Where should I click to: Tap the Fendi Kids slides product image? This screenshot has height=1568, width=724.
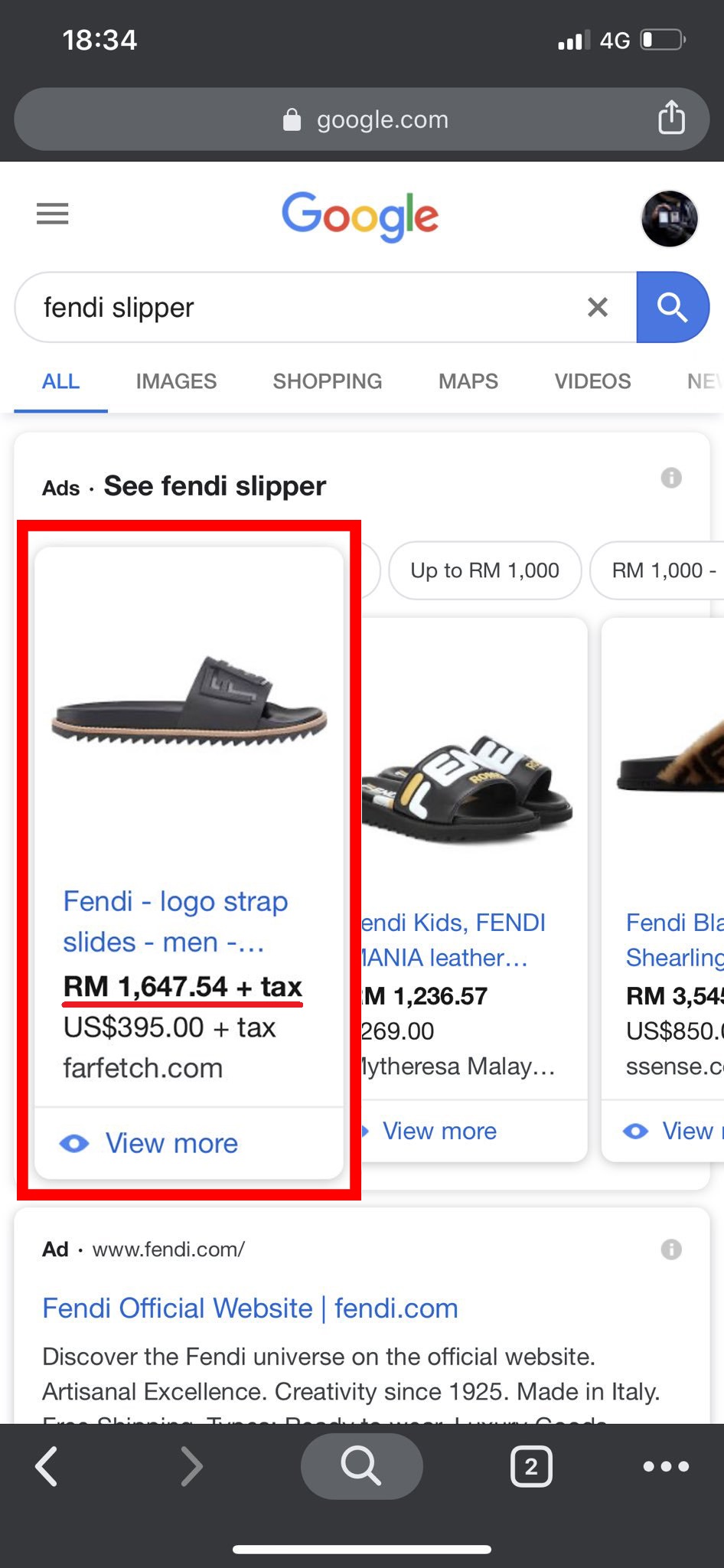(x=467, y=789)
